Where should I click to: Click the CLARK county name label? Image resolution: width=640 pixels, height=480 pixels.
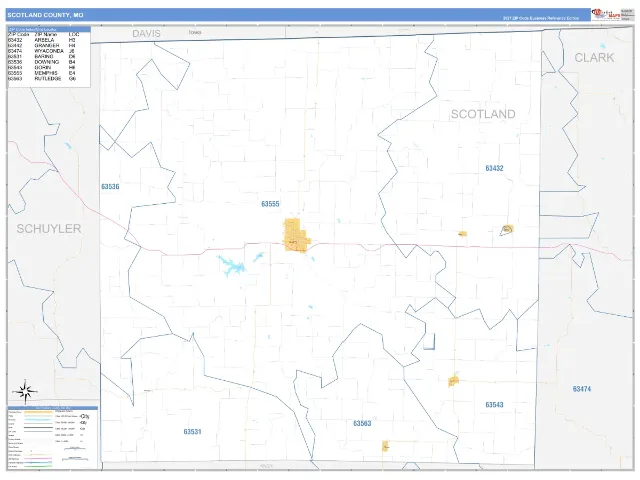click(x=594, y=58)
